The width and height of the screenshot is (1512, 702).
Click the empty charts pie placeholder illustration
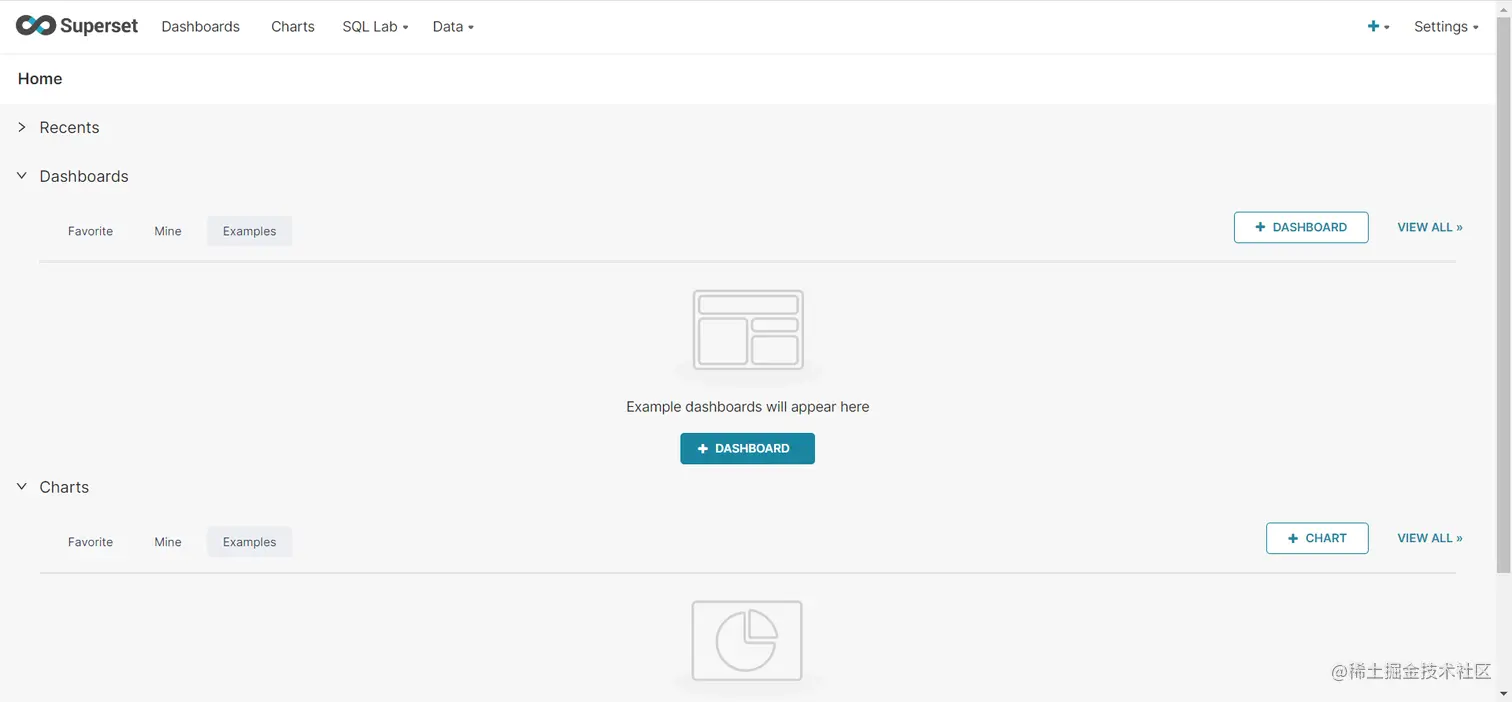[x=747, y=641]
